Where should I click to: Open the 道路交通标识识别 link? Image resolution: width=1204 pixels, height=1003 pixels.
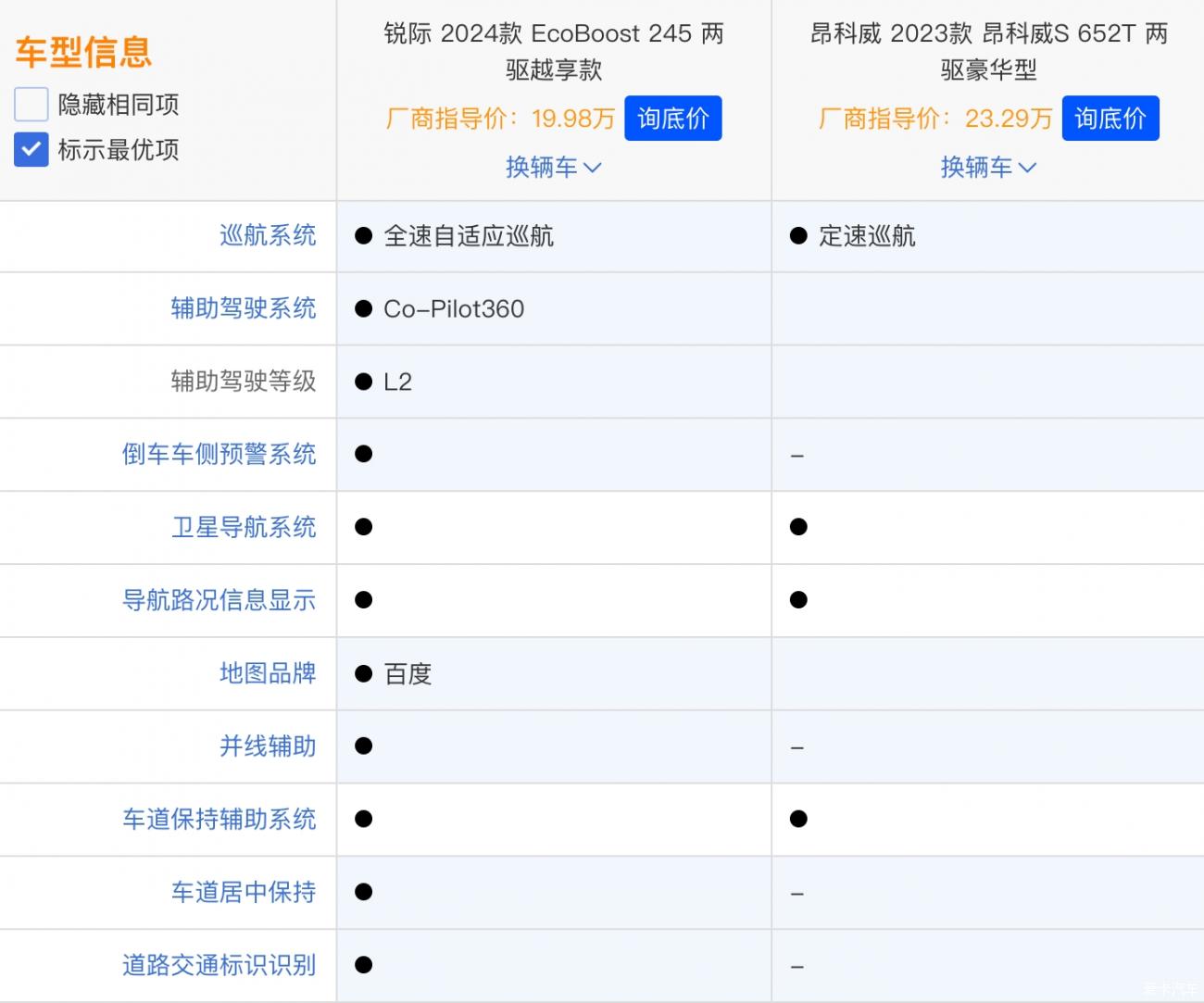[219, 965]
